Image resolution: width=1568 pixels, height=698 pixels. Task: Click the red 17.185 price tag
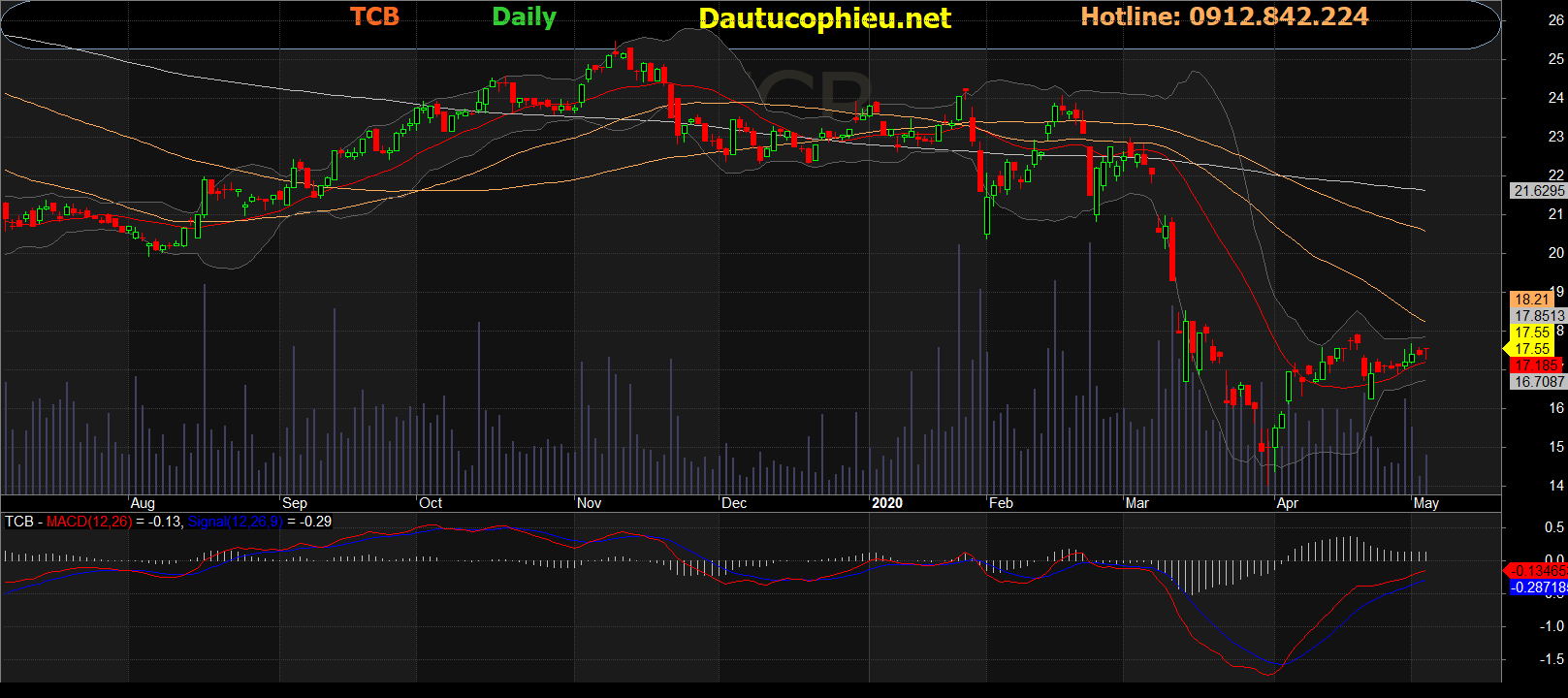click(x=1536, y=365)
